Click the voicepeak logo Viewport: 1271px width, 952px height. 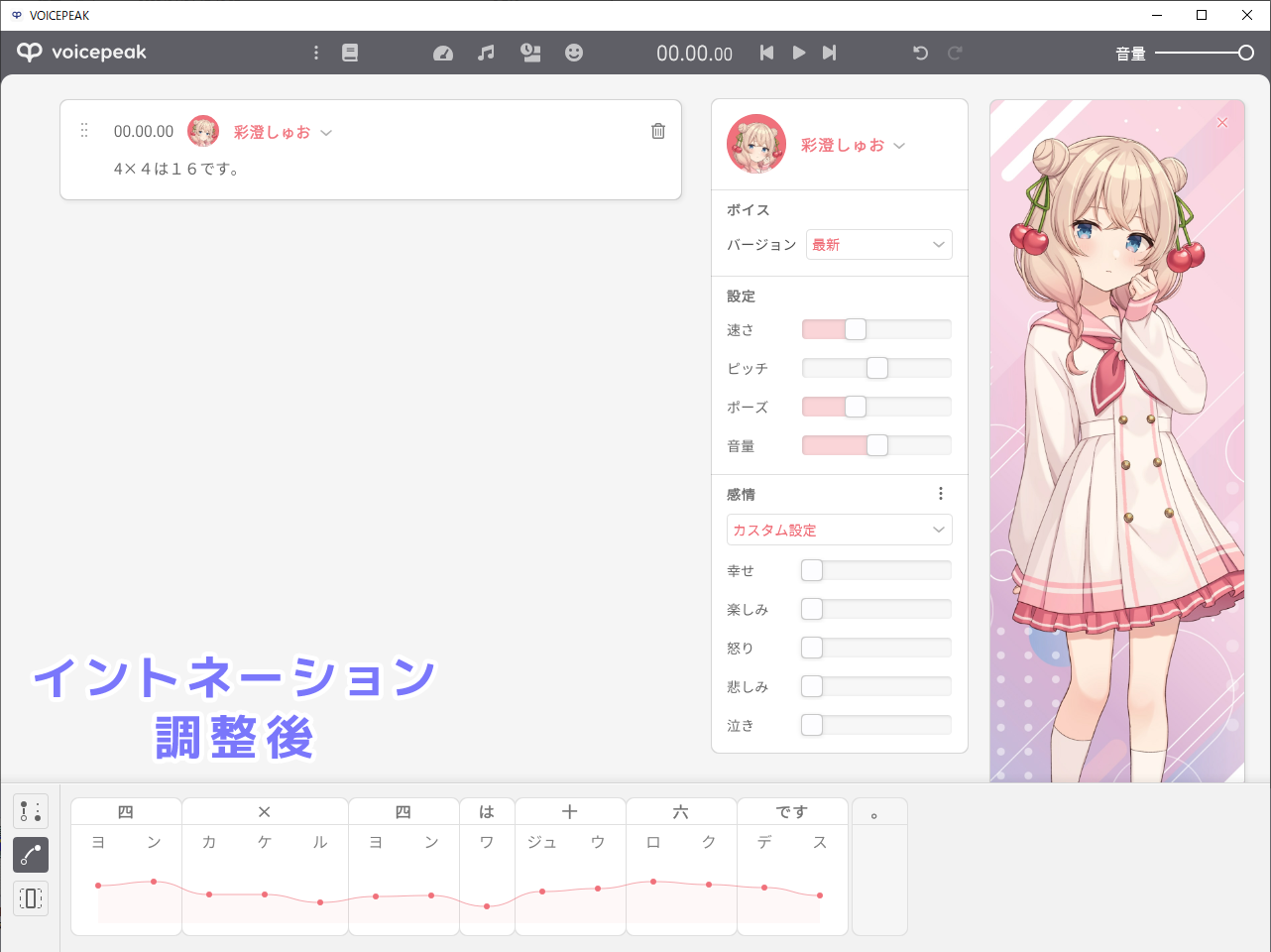click(x=81, y=53)
